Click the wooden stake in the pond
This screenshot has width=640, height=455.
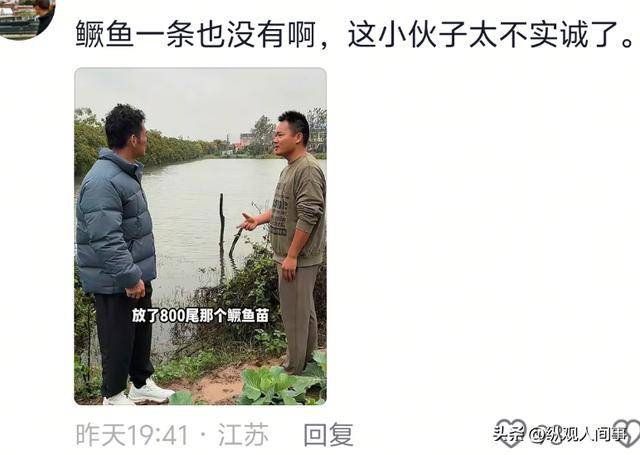[x=222, y=235]
